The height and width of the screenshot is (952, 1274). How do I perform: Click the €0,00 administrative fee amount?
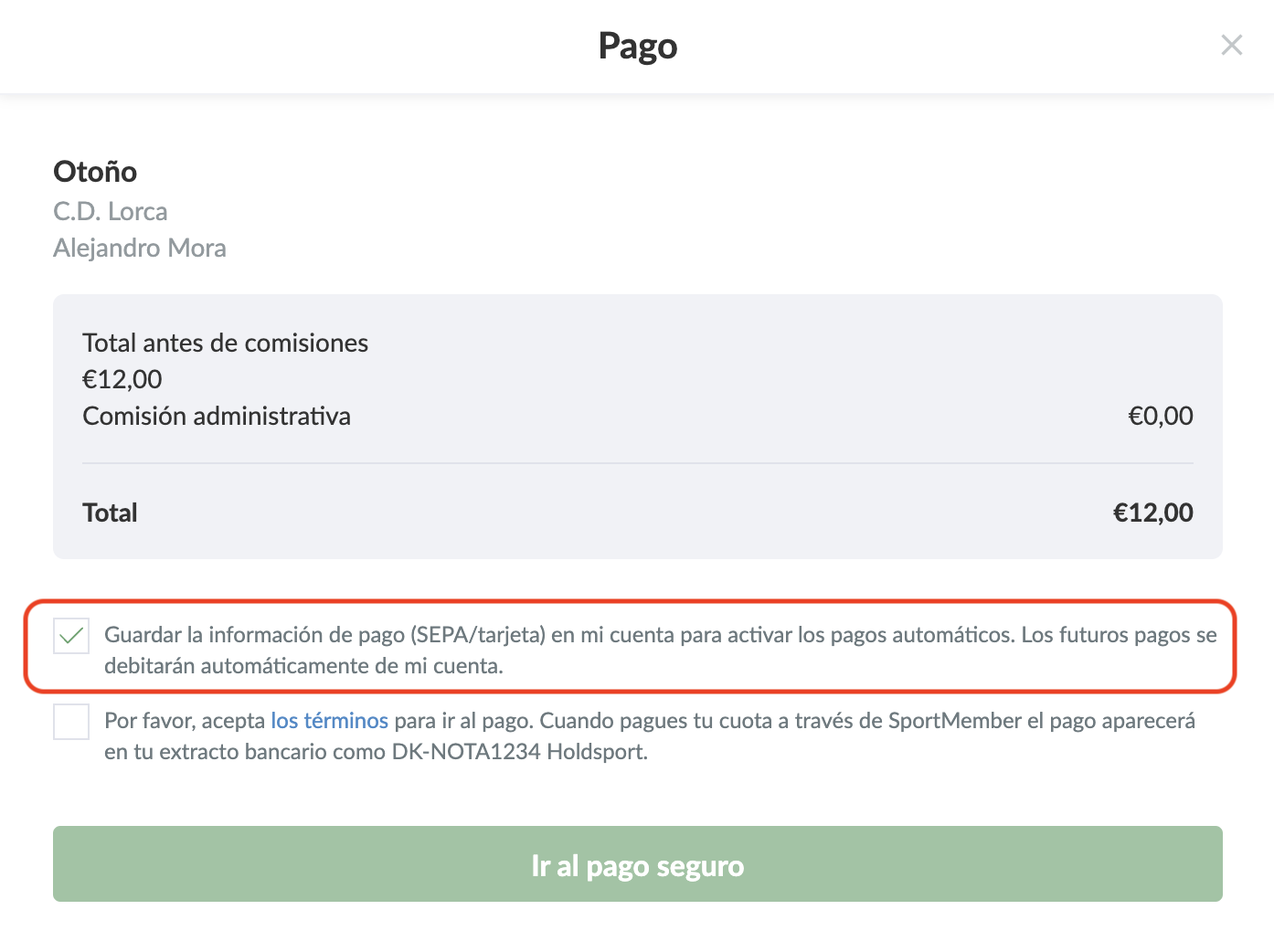1160,417
